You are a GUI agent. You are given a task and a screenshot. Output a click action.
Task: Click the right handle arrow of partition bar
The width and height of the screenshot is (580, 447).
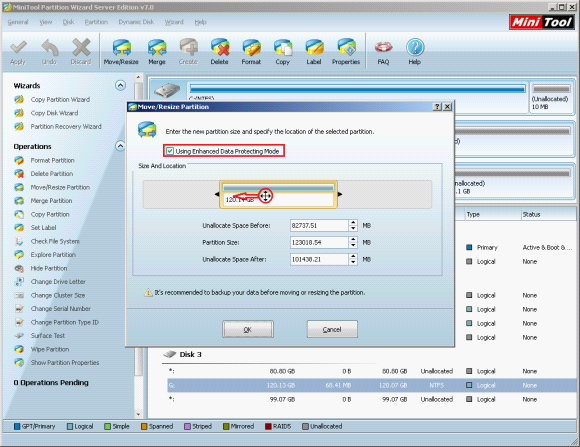pos(340,194)
